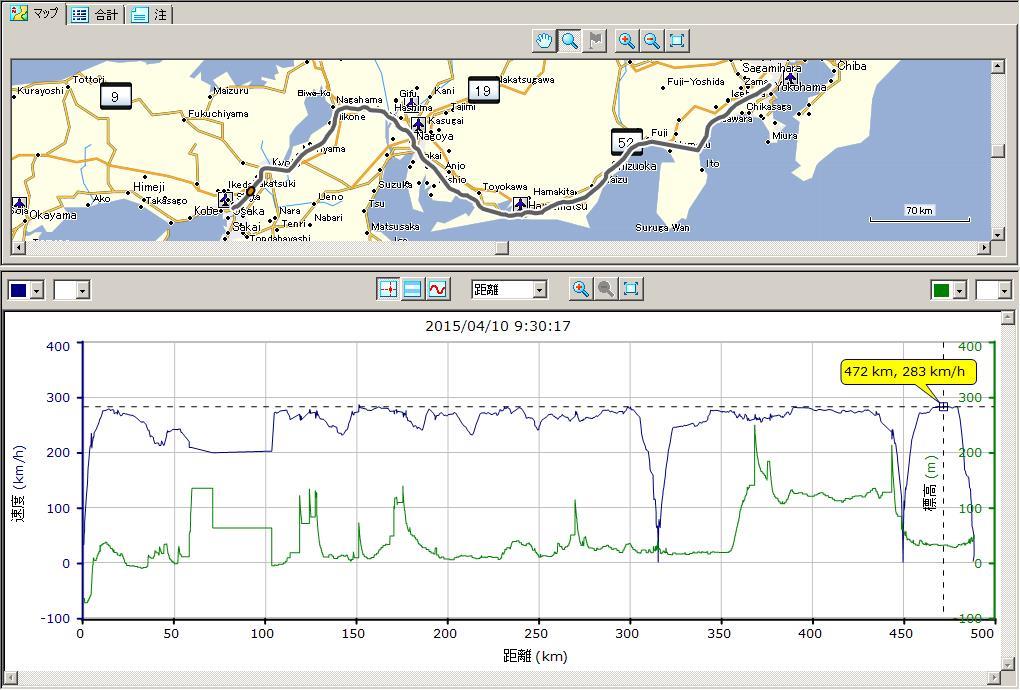Open the green right series dropdown
The image size is (1020, 690).
click(x=960, y=290)
